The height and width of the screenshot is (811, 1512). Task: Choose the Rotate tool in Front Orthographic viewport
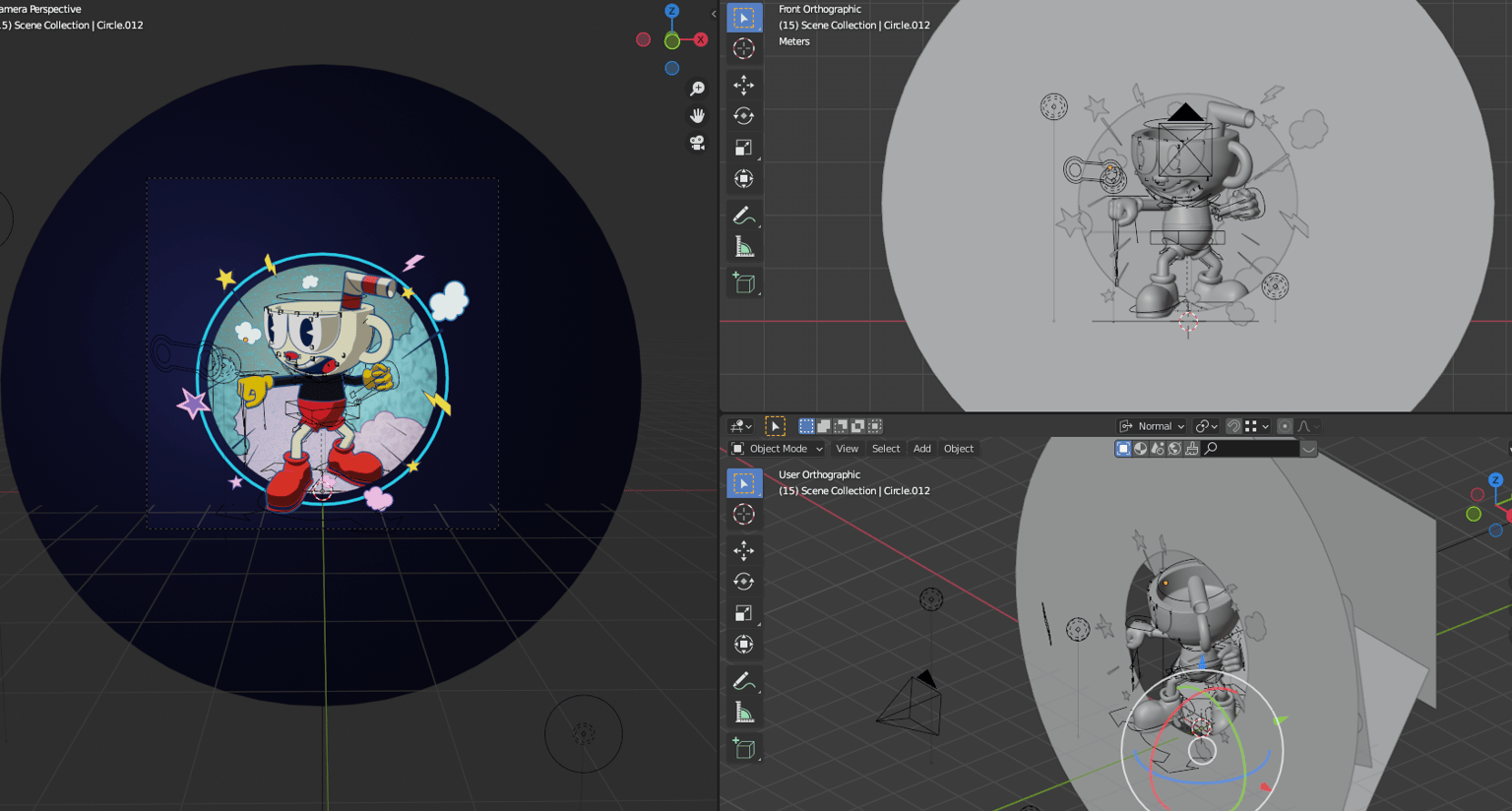744,116
